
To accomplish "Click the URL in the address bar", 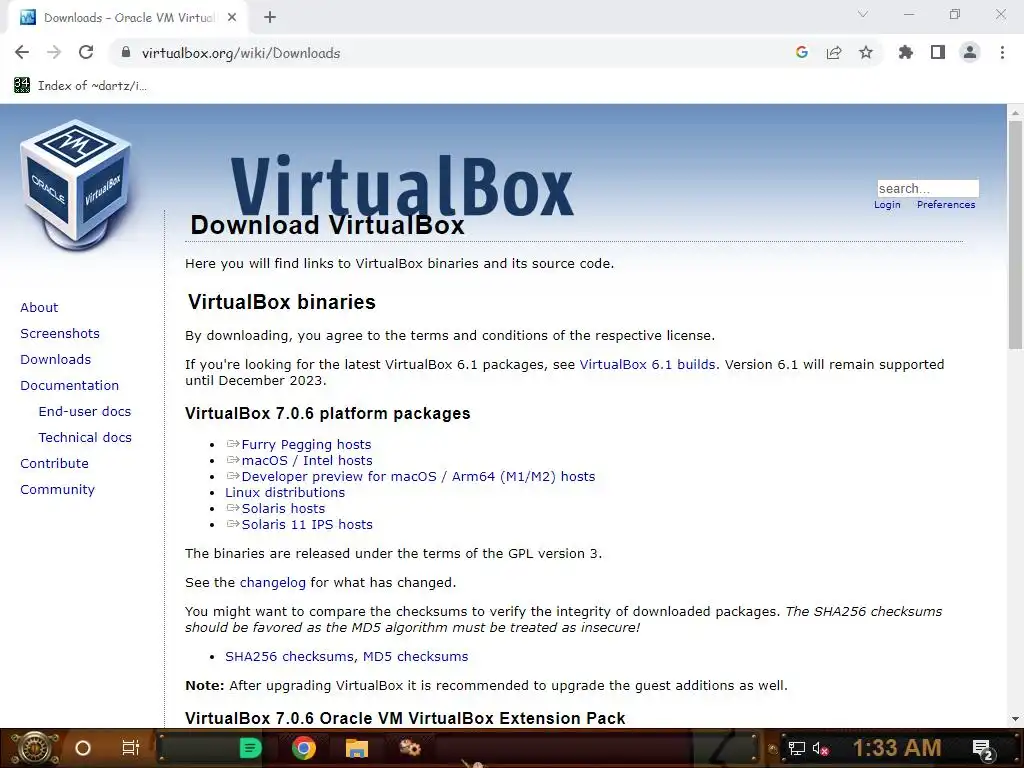I will (241, 53).
